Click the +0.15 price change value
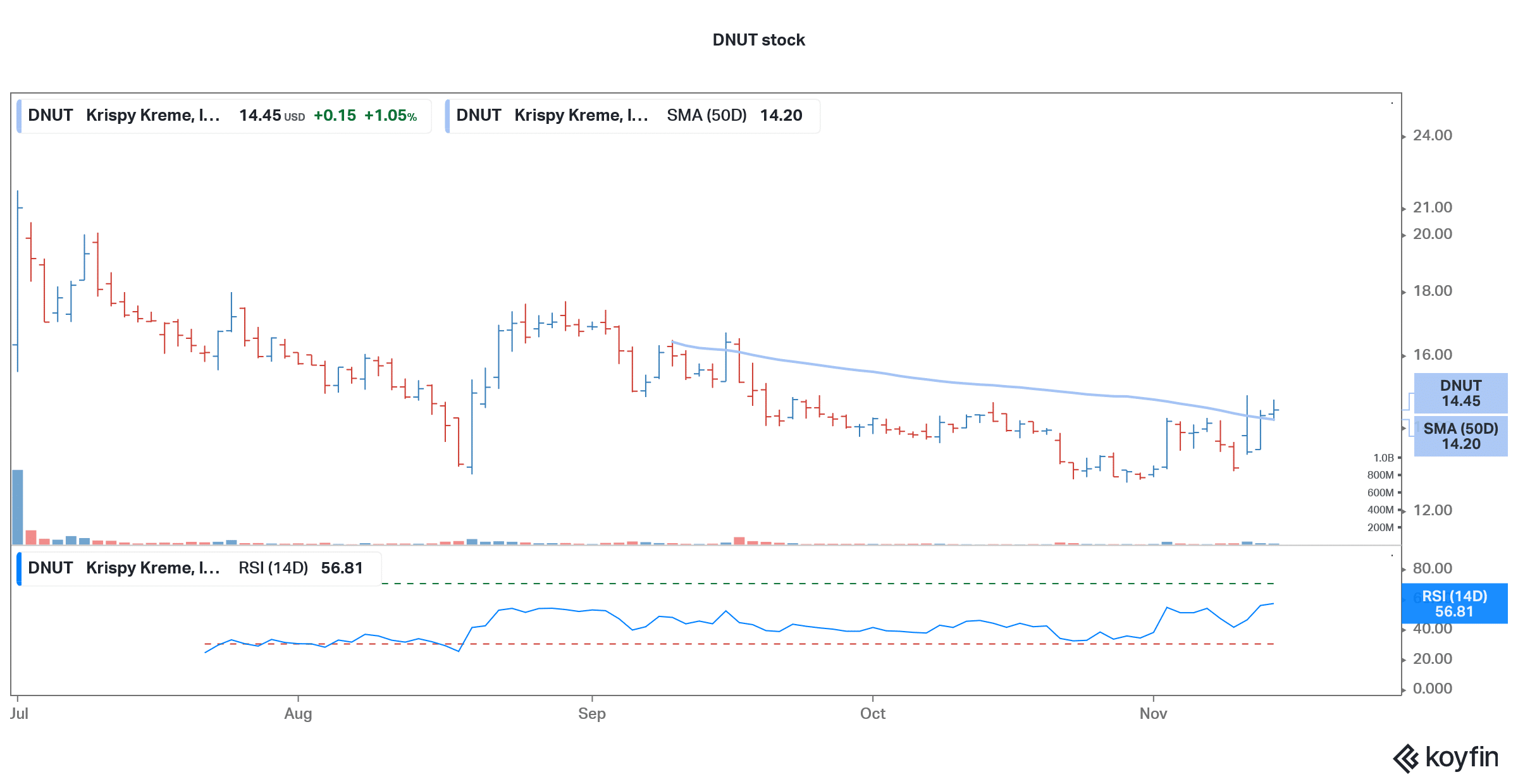The width and height of the screenshot is (1518, 784). pos(335,116)
